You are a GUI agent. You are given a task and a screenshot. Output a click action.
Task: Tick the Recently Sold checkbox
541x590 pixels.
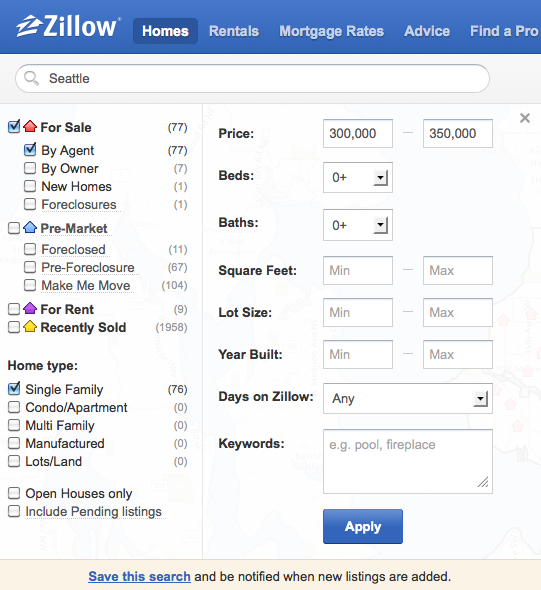coord(14,327)
